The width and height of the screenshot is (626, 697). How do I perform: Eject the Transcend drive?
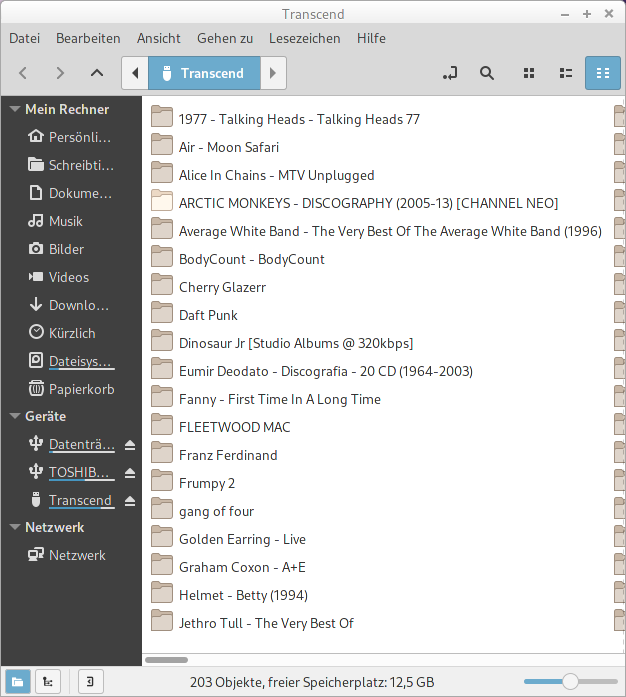pos(130,501)
